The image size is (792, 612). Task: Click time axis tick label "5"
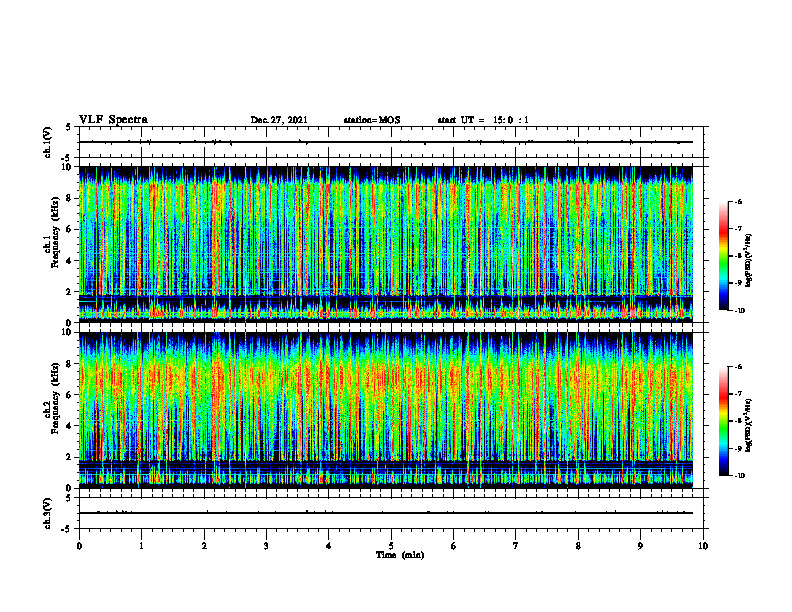point(391,546)
